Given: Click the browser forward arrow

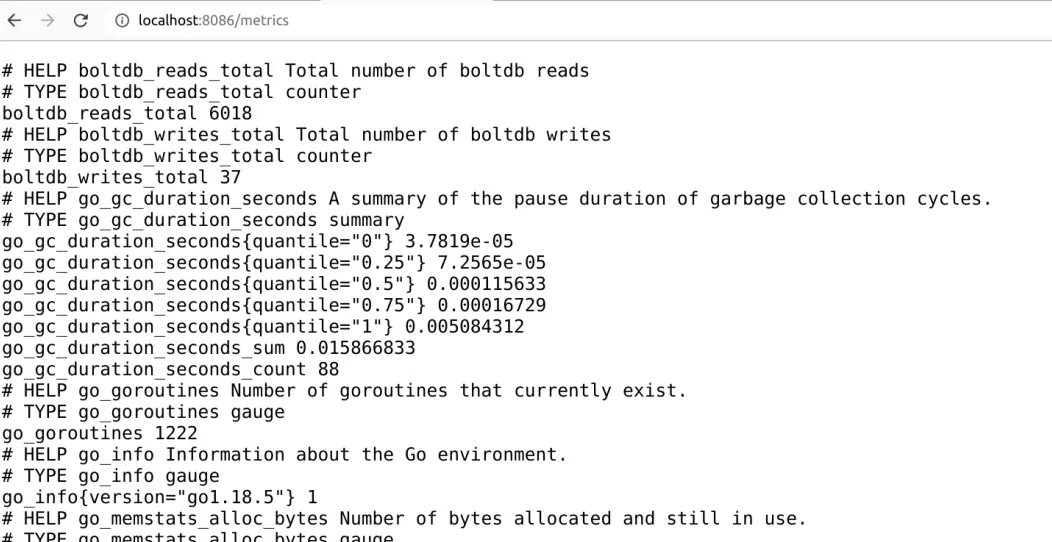Looking at the screenshot, I should (48, 20).
